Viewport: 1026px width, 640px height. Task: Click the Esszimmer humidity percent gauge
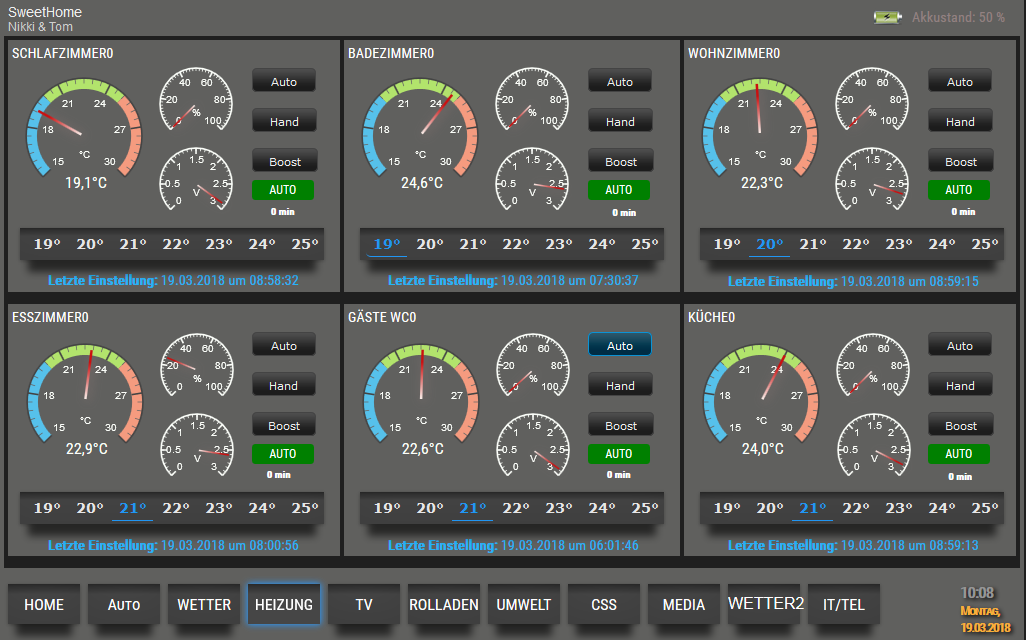click(x=196, y=364)
